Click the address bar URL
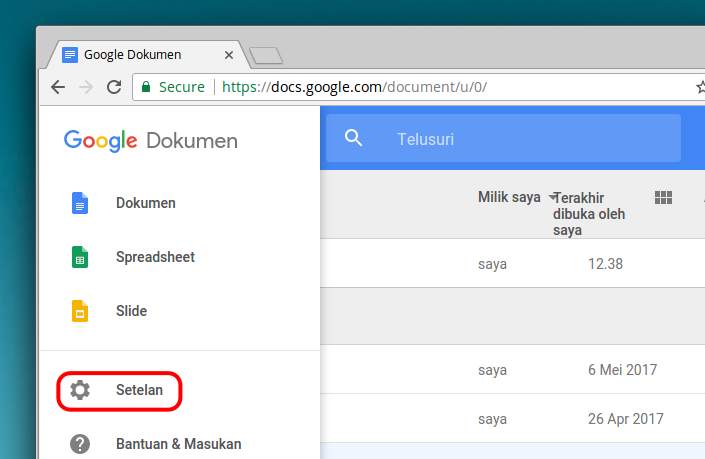The width and height of the screenshot is (705, 459). coord(354,87)
